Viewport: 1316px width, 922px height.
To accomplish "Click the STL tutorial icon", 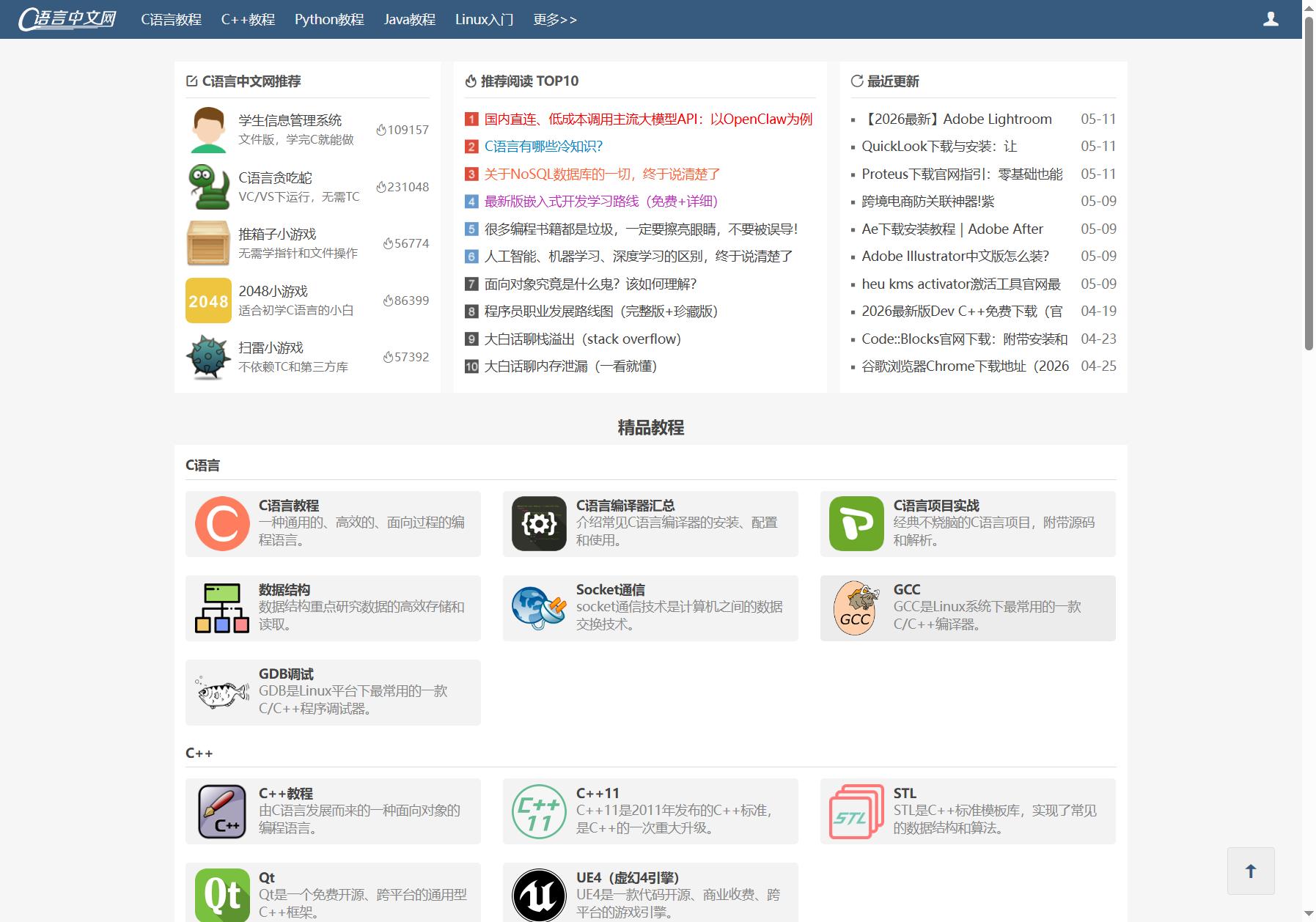I will [x=856, y=811].
